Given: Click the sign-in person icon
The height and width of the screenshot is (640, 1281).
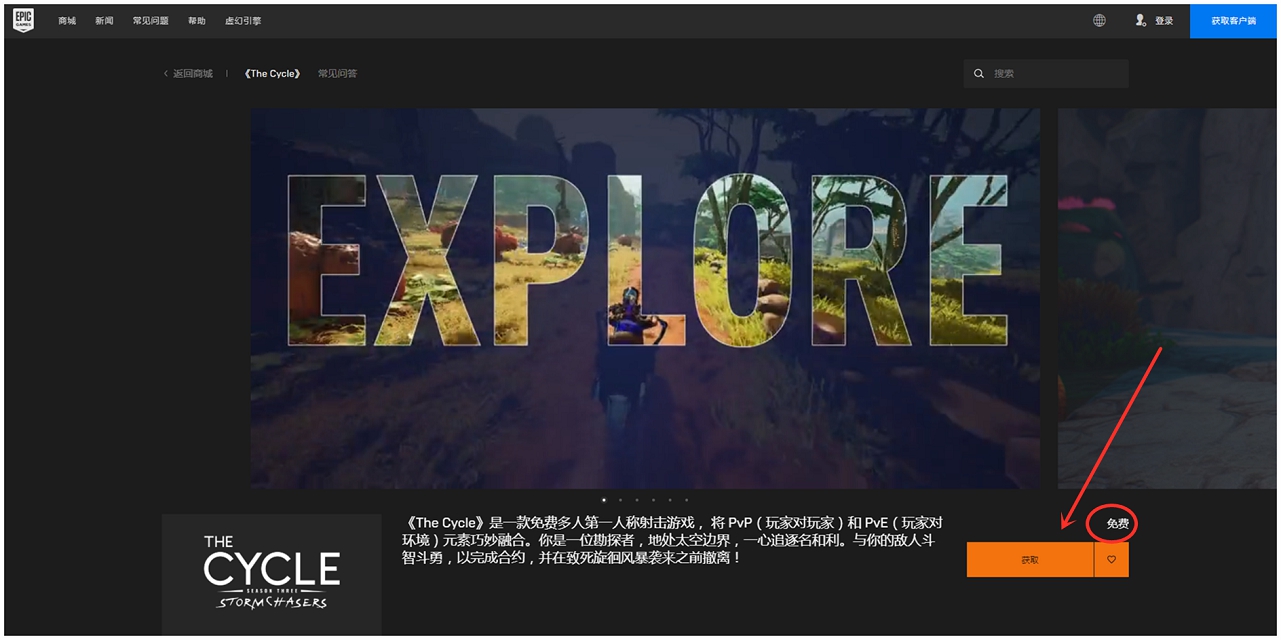Looking at the screenshot, I should pyautogui.click(x=1139, y=20).
